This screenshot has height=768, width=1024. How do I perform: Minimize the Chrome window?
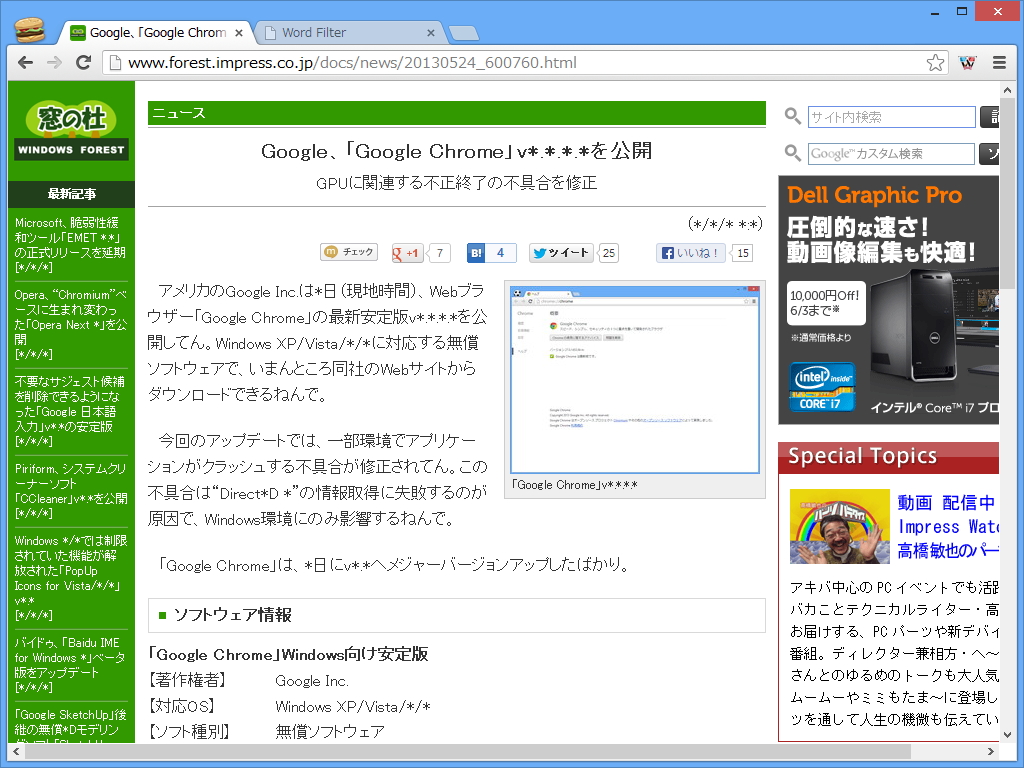click(935, 12)
